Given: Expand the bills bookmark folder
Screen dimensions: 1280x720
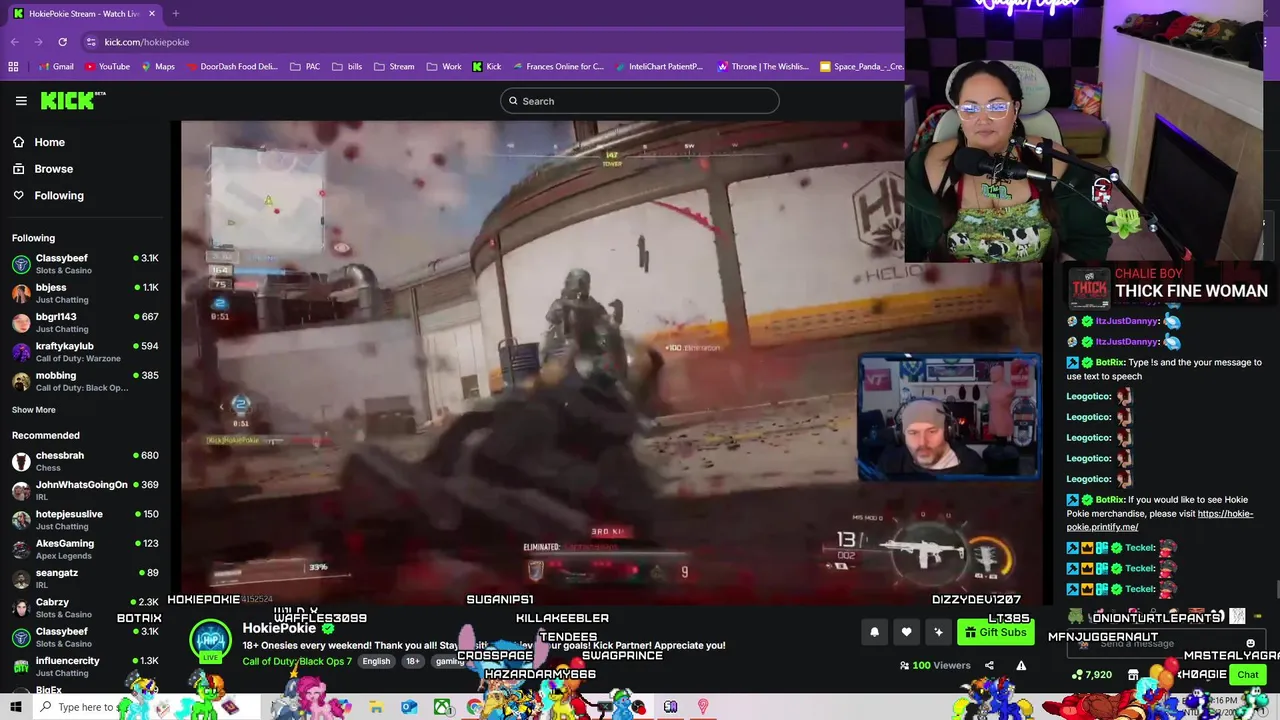Looking at the screenshot, I should click(x=346, y=67).
